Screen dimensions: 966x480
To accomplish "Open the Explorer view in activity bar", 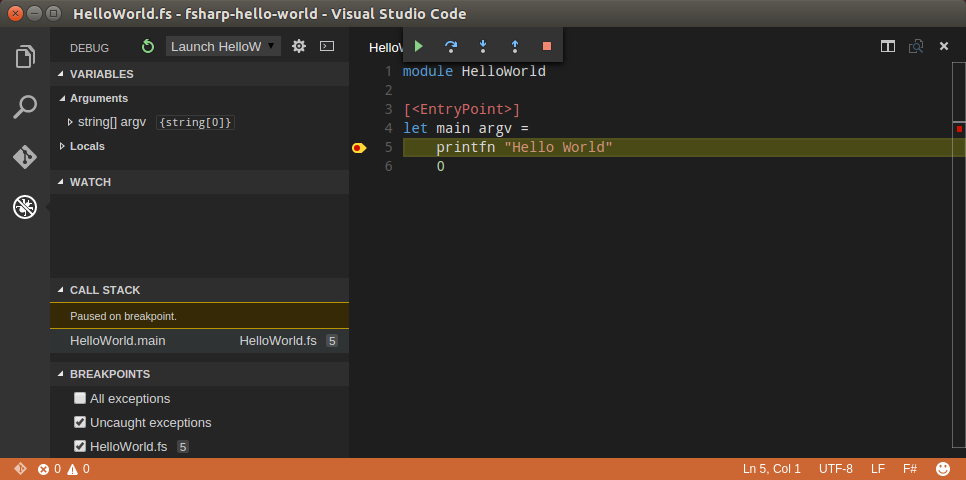I will point(25,57).
